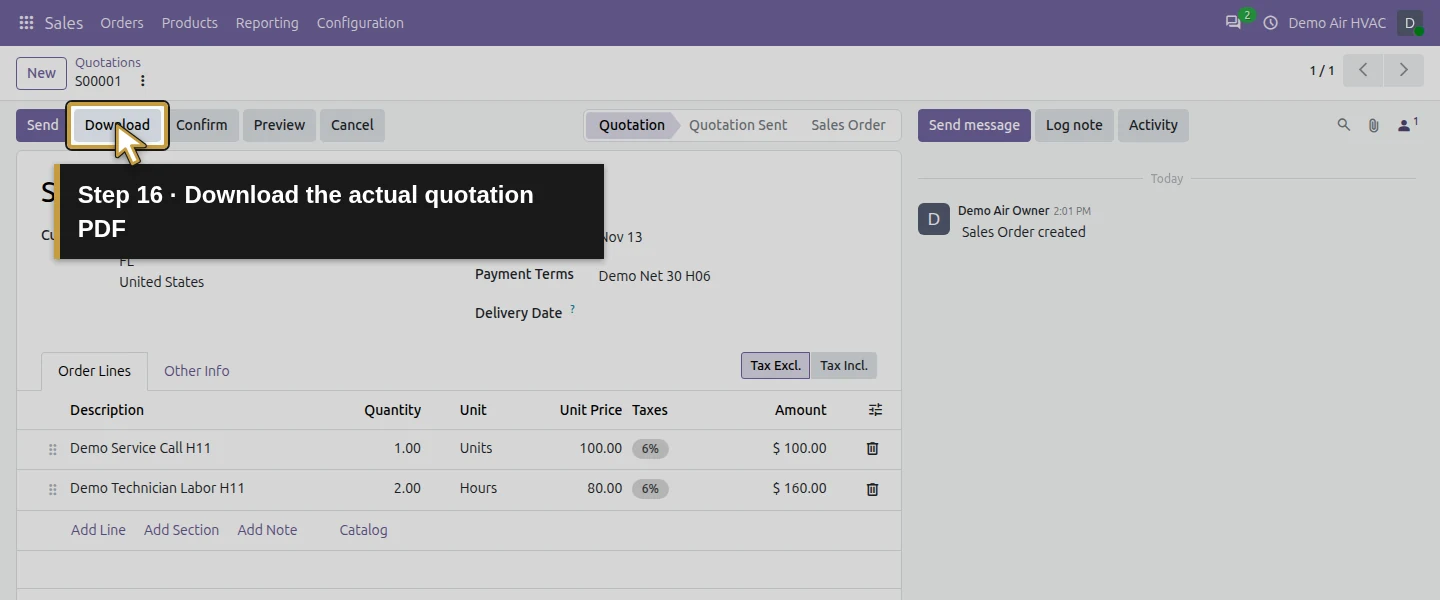1440x600 pixels.
Task: Download the quotation PDF
Action: click(117, 125)
